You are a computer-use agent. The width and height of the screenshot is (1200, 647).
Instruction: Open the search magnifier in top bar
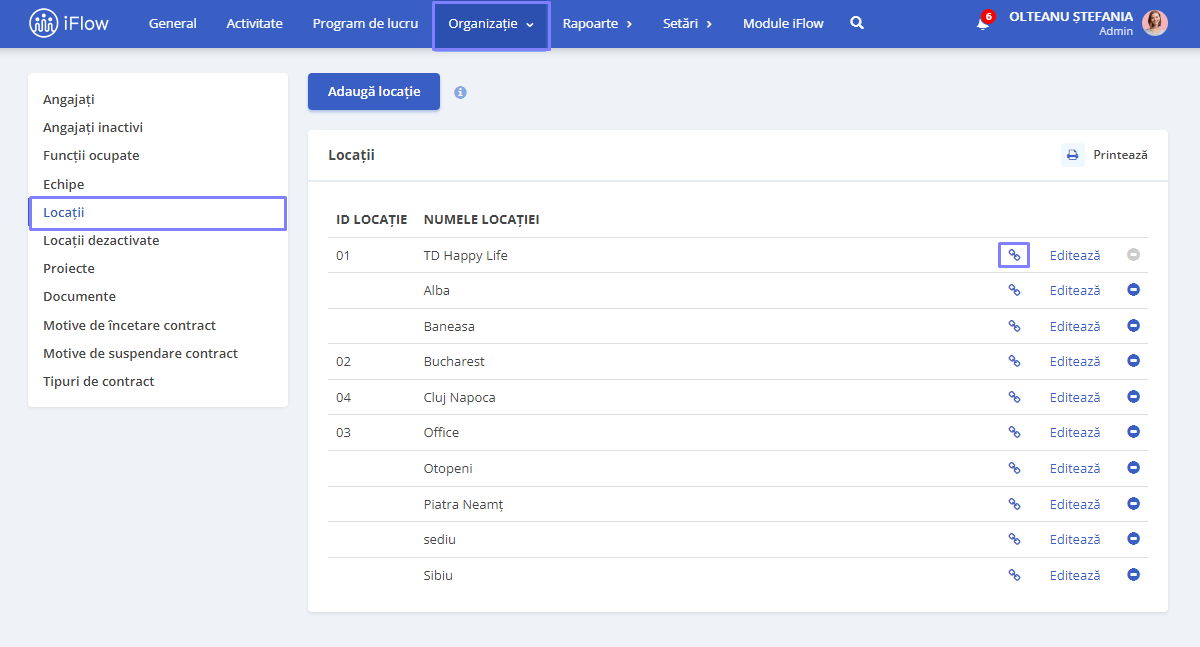pos(857,23)
